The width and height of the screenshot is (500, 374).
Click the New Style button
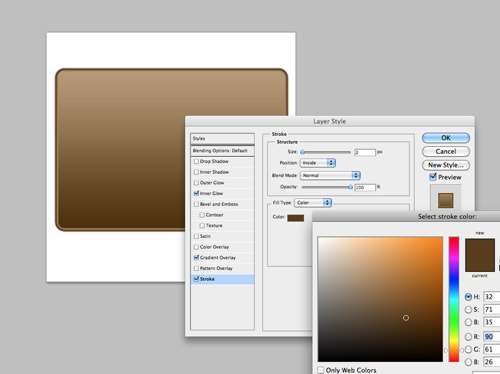[446, 165]
